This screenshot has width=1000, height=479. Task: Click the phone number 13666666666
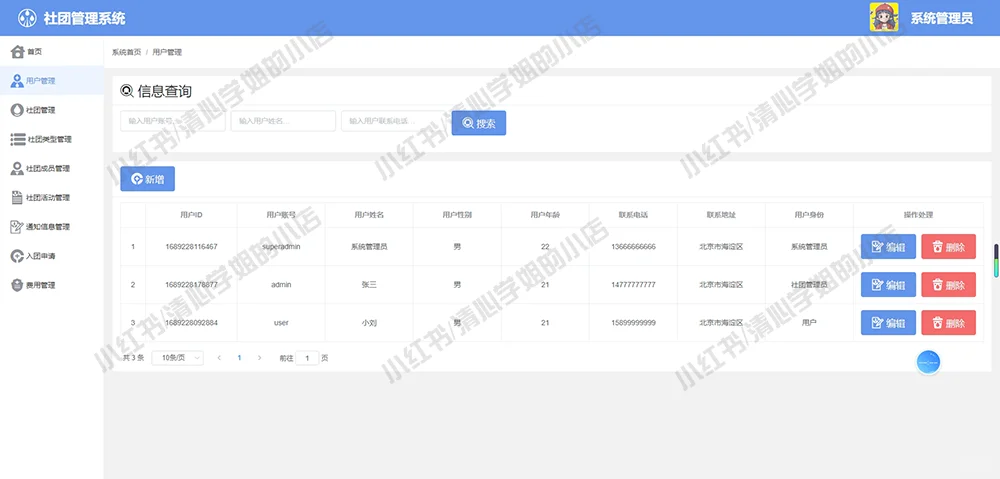(633, 246)
